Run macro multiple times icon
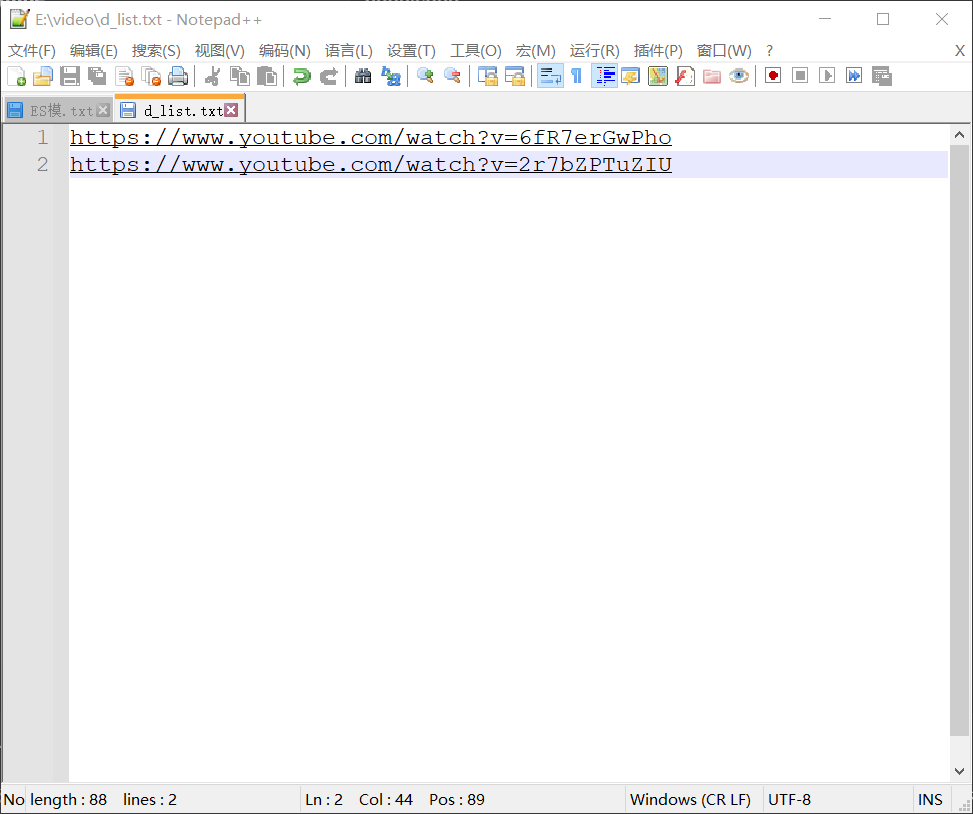This screenshot has height=814, width=973. click(854, 76)
